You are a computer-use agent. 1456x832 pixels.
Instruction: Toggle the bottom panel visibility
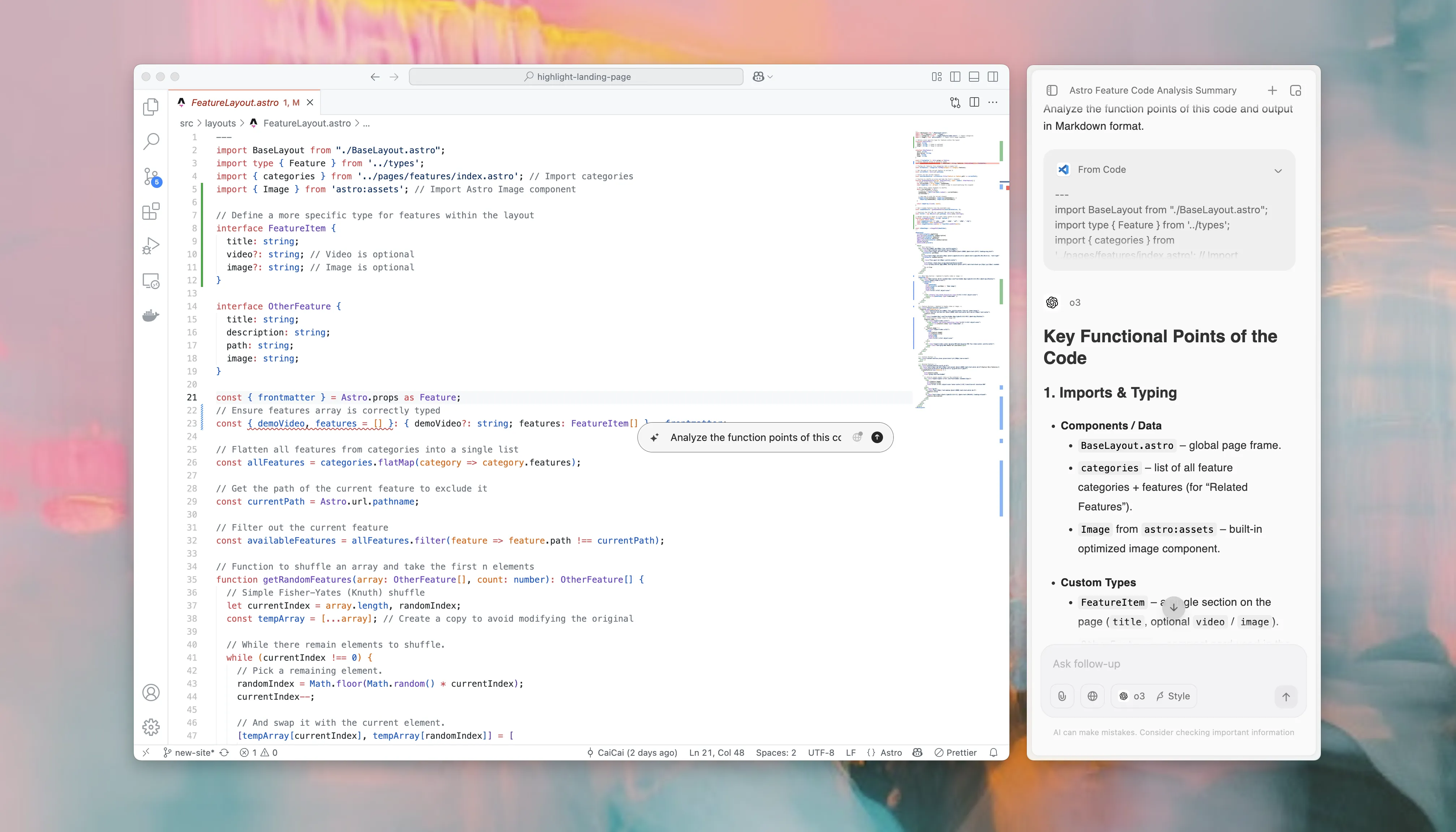[974, 76]
